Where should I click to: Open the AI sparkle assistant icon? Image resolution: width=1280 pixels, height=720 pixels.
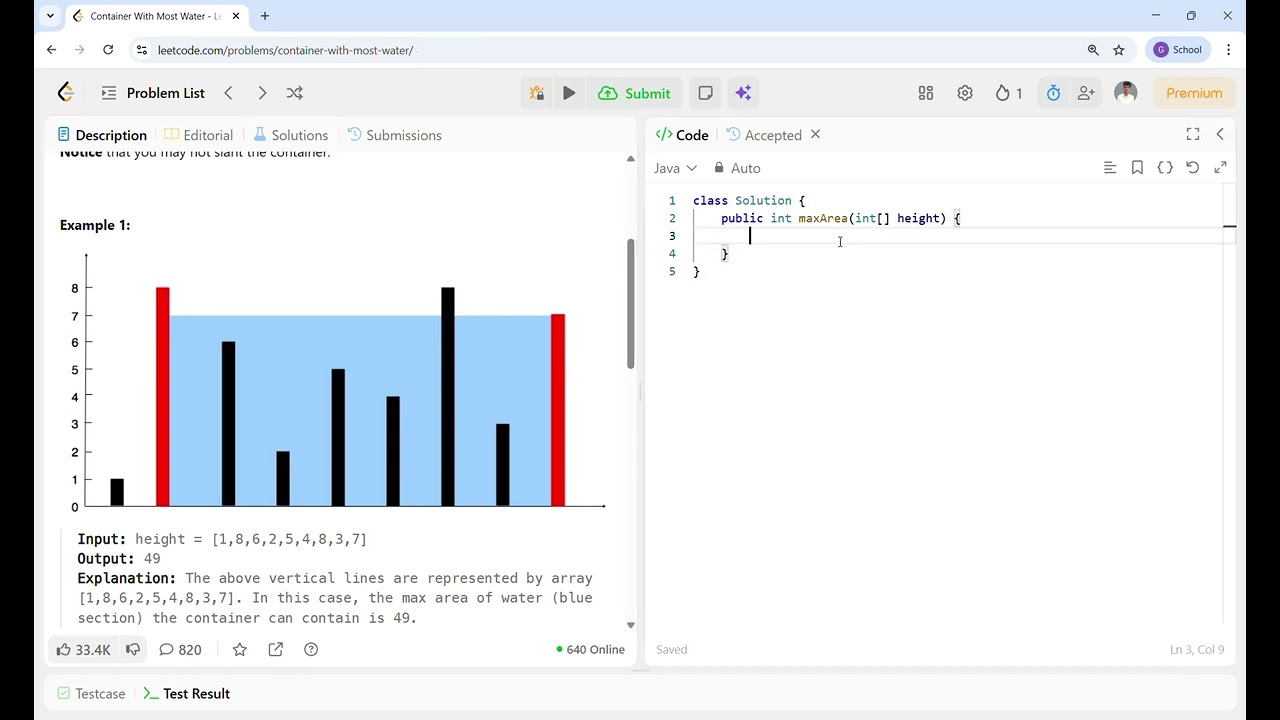tap(743, 93)
